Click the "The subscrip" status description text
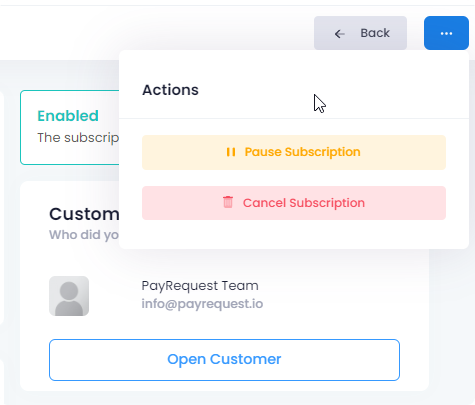 click(x=78, y=138)
